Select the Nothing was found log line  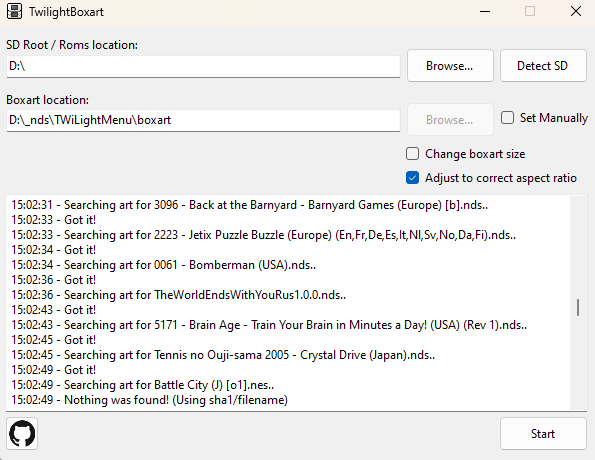click(x=150, y=400)
